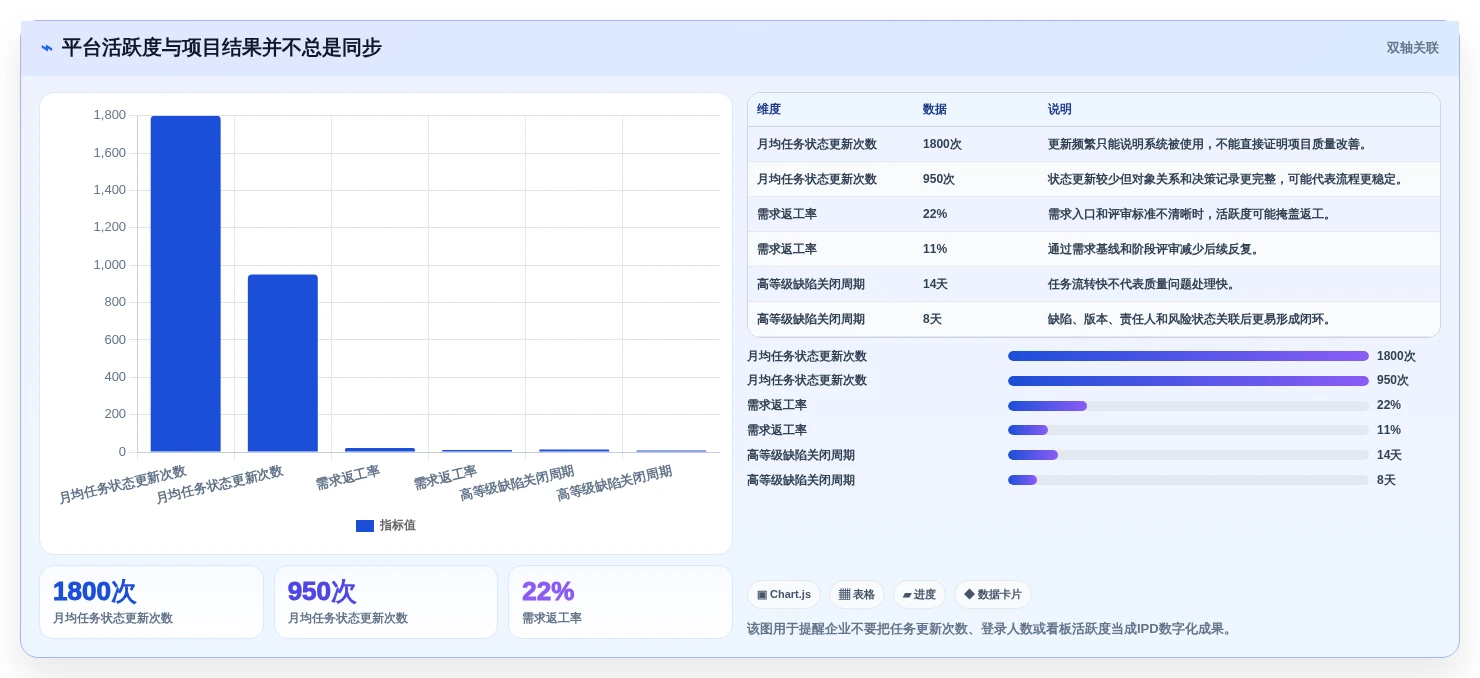Click the 1800次 cell in the table

coord(942,144)
